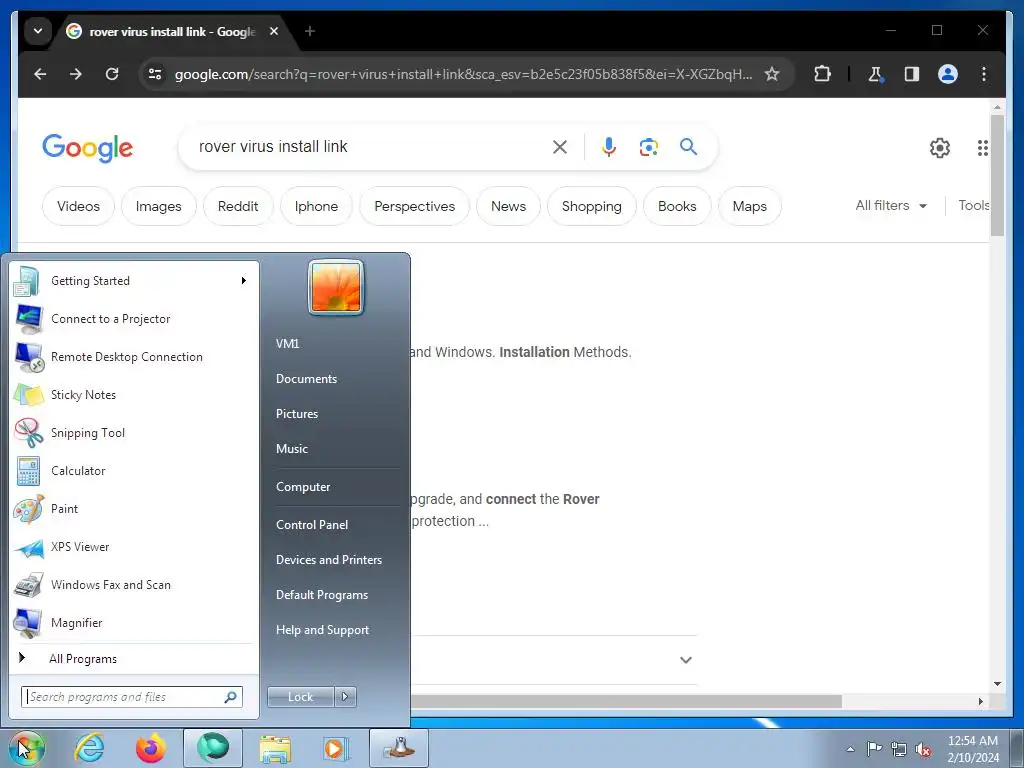Search by voice microphone icon
The height and width of the screenshot is (768, 1024).
(x=609, y=147)
